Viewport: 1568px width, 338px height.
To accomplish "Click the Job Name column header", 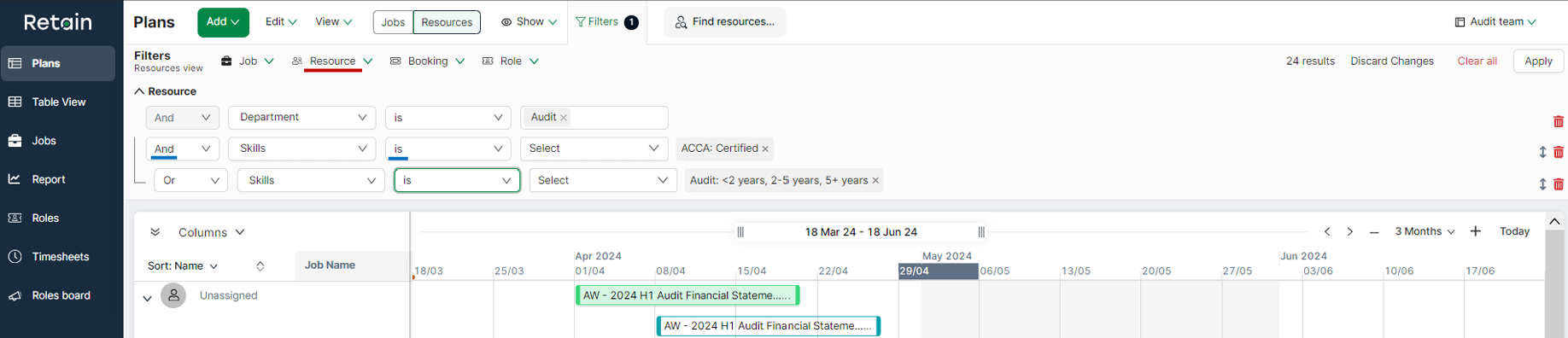I will pyautogui.click(x=352, y=265).
